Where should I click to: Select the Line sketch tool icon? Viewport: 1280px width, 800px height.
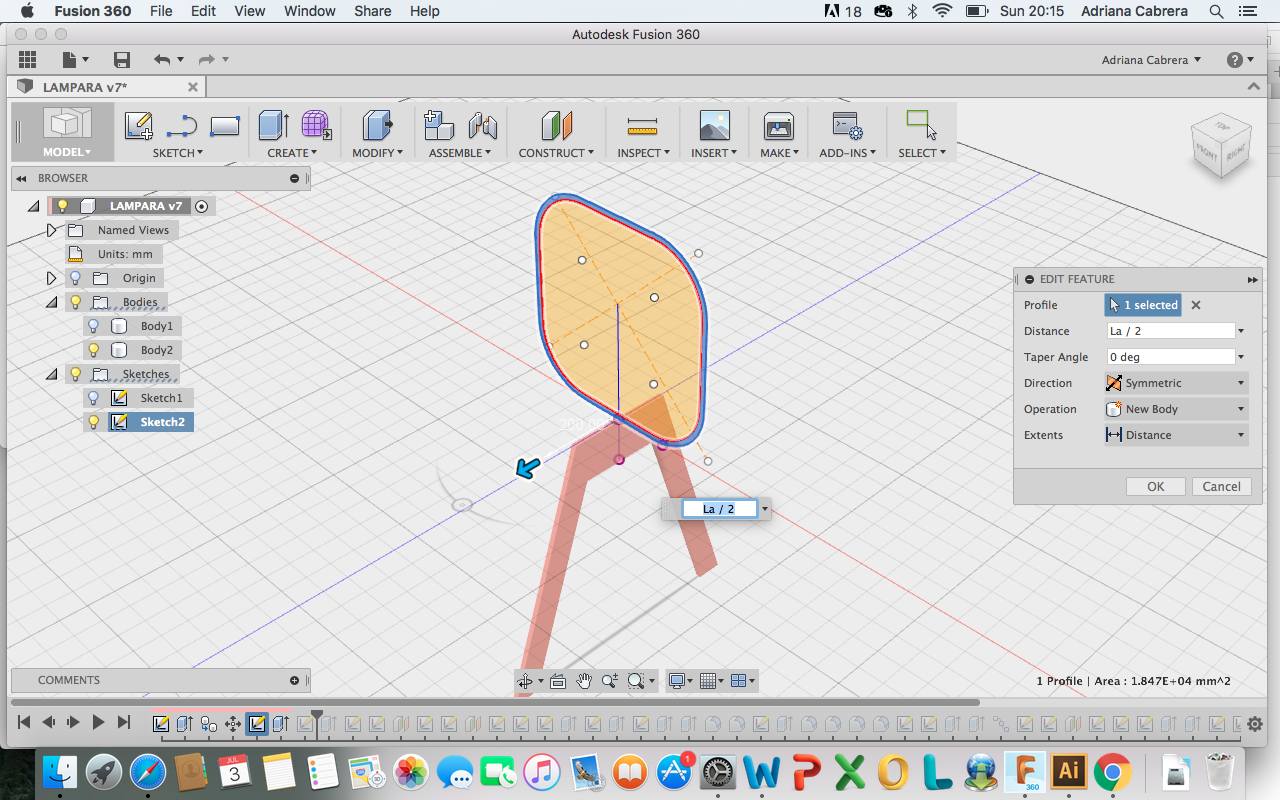[181, 126]
